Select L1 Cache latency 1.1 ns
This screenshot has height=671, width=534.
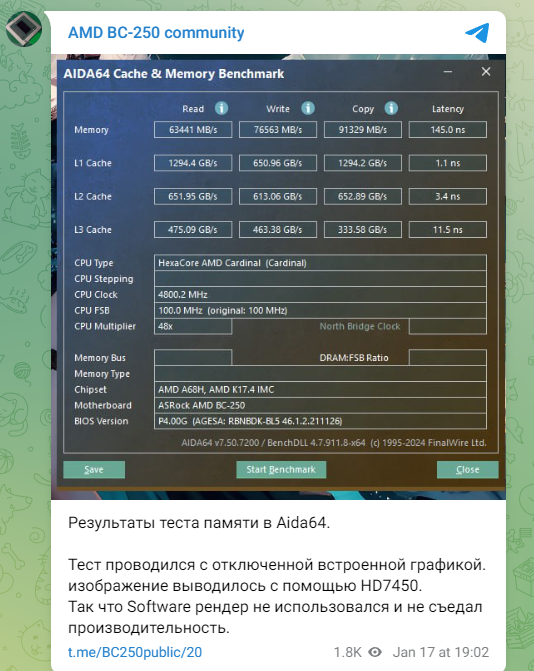coord(448,163)
